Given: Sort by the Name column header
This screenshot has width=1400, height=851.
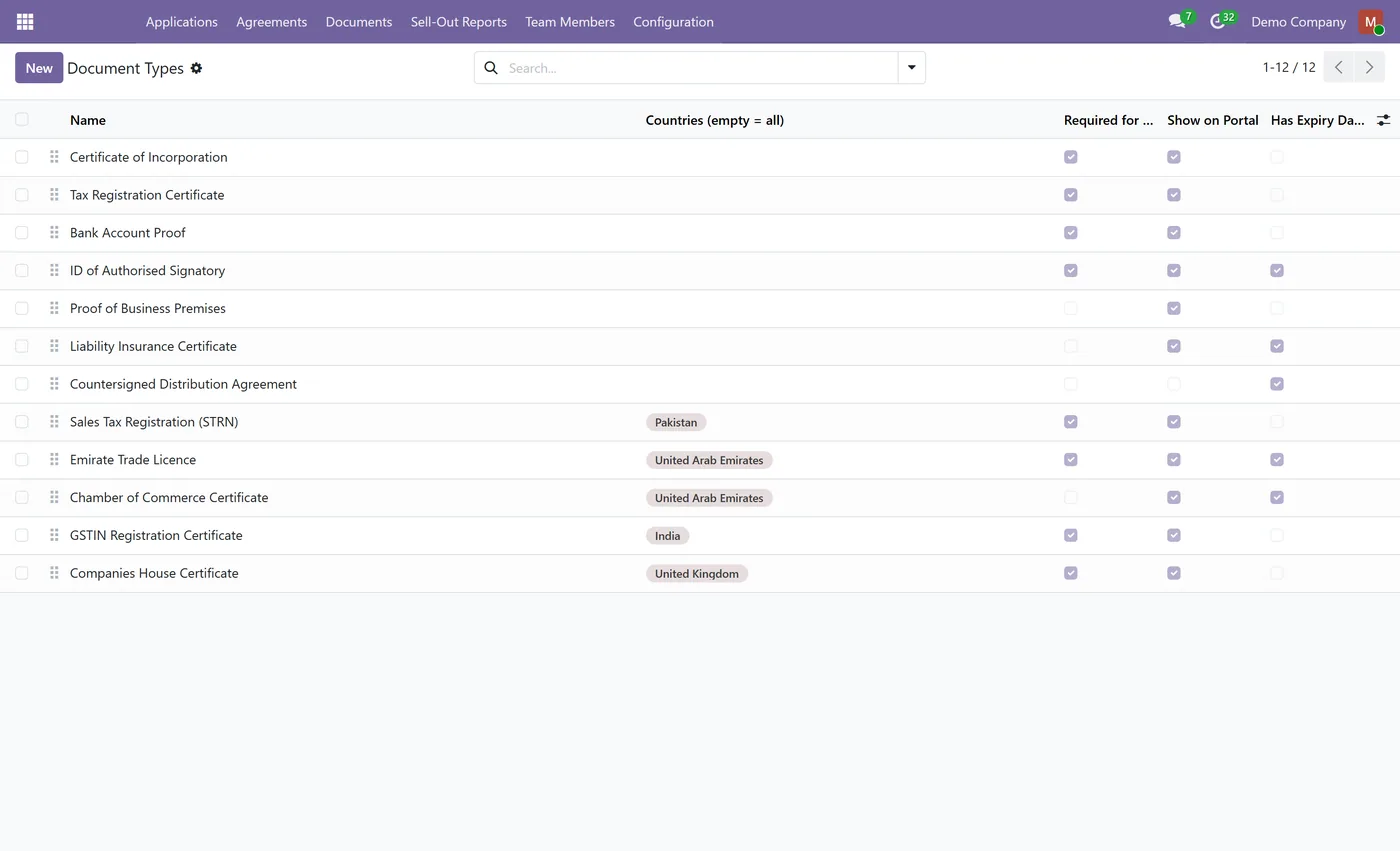Looking at the screenshot, I should coord(88,120).
